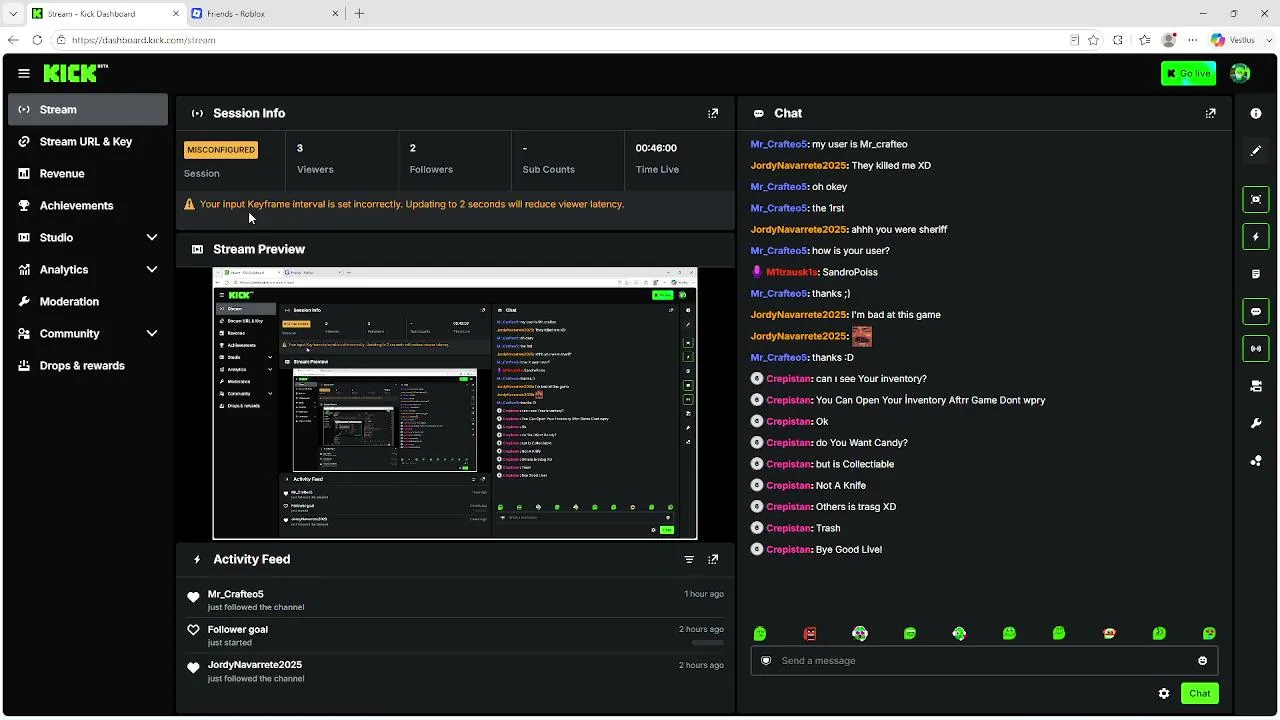Open the wrench tools icon in right toolbar

[x=1256, y=423]
